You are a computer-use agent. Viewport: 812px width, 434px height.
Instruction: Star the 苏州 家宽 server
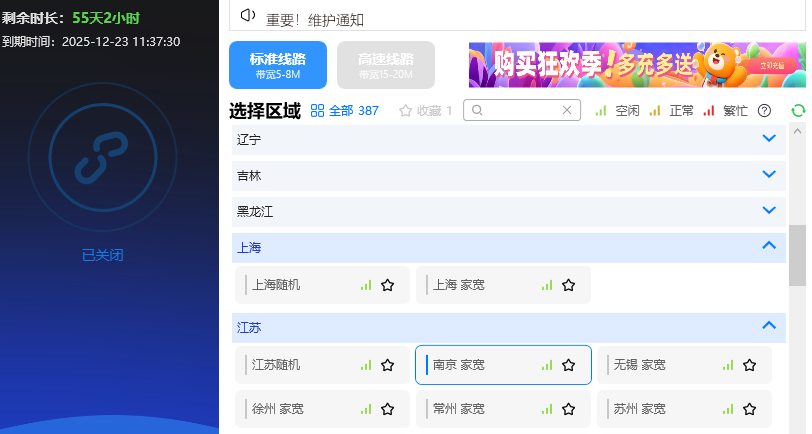tap(749, 409)
